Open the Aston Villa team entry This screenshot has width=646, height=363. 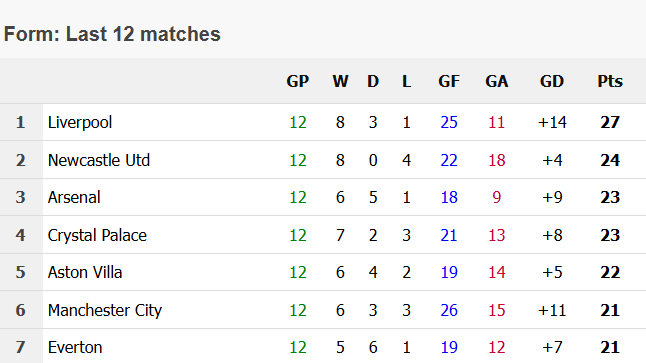[85, 272]
